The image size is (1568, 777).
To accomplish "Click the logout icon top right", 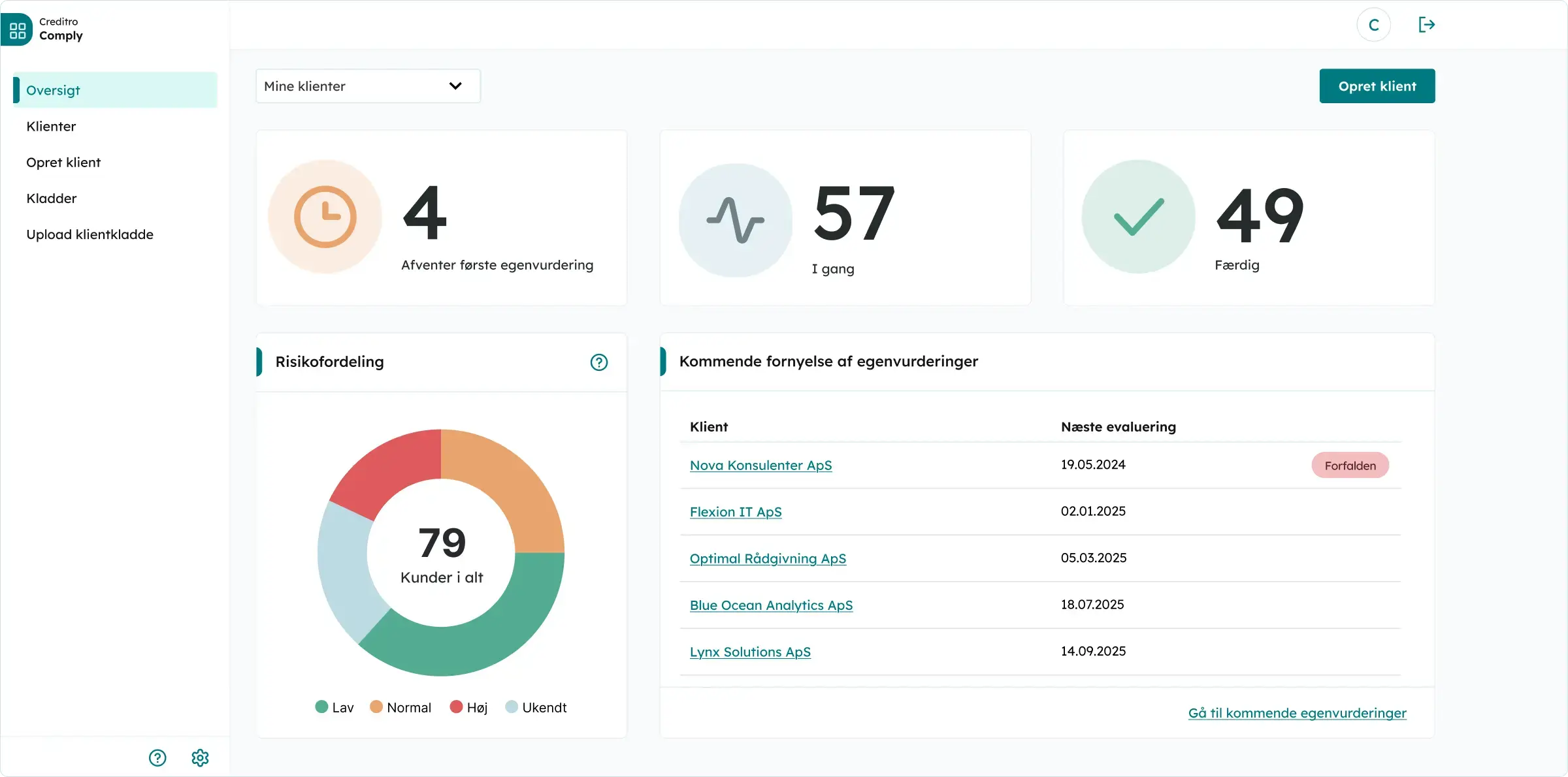I will [1428, 25].
